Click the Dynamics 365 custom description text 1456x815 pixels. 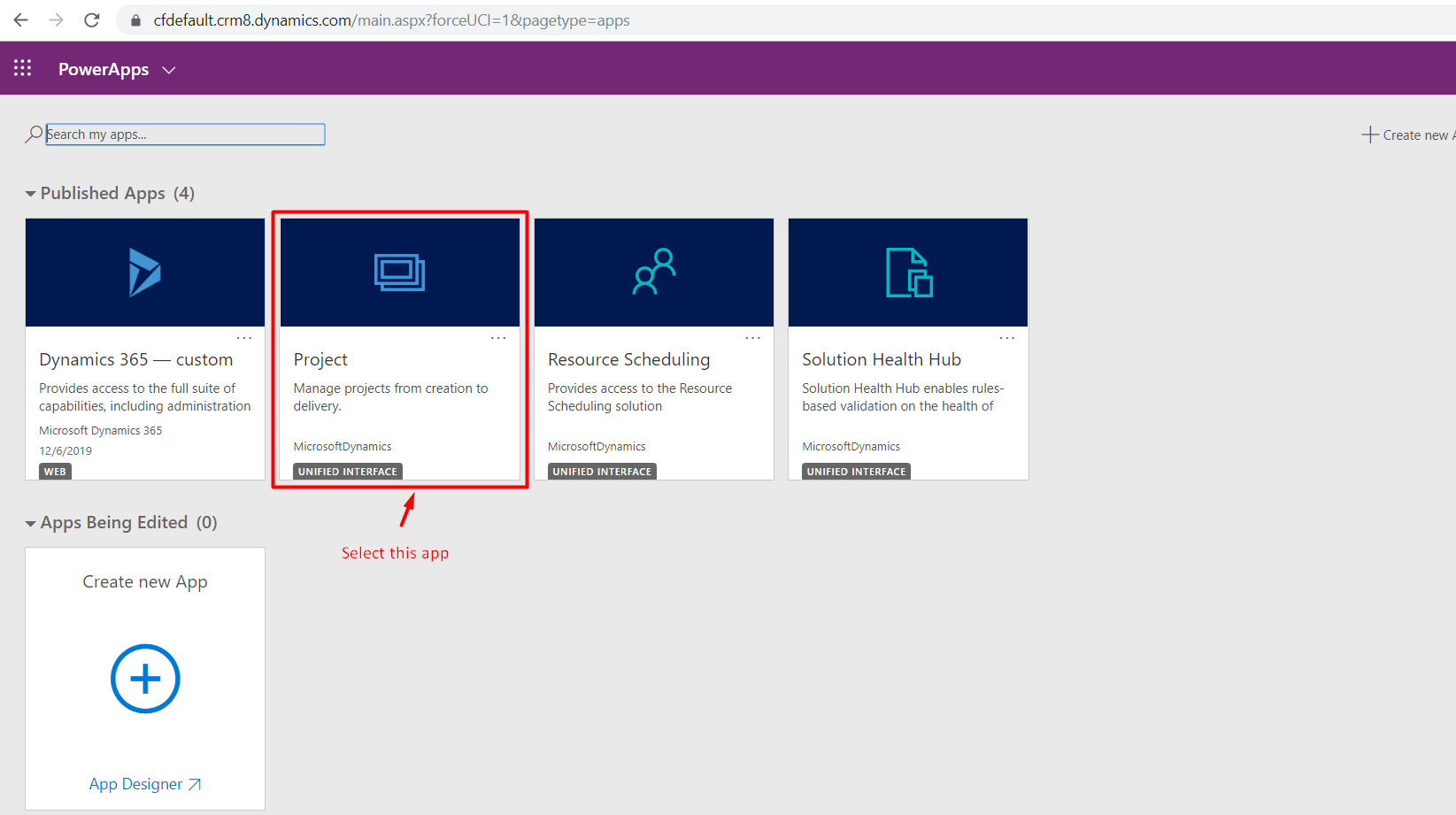[x=145, y=397]
